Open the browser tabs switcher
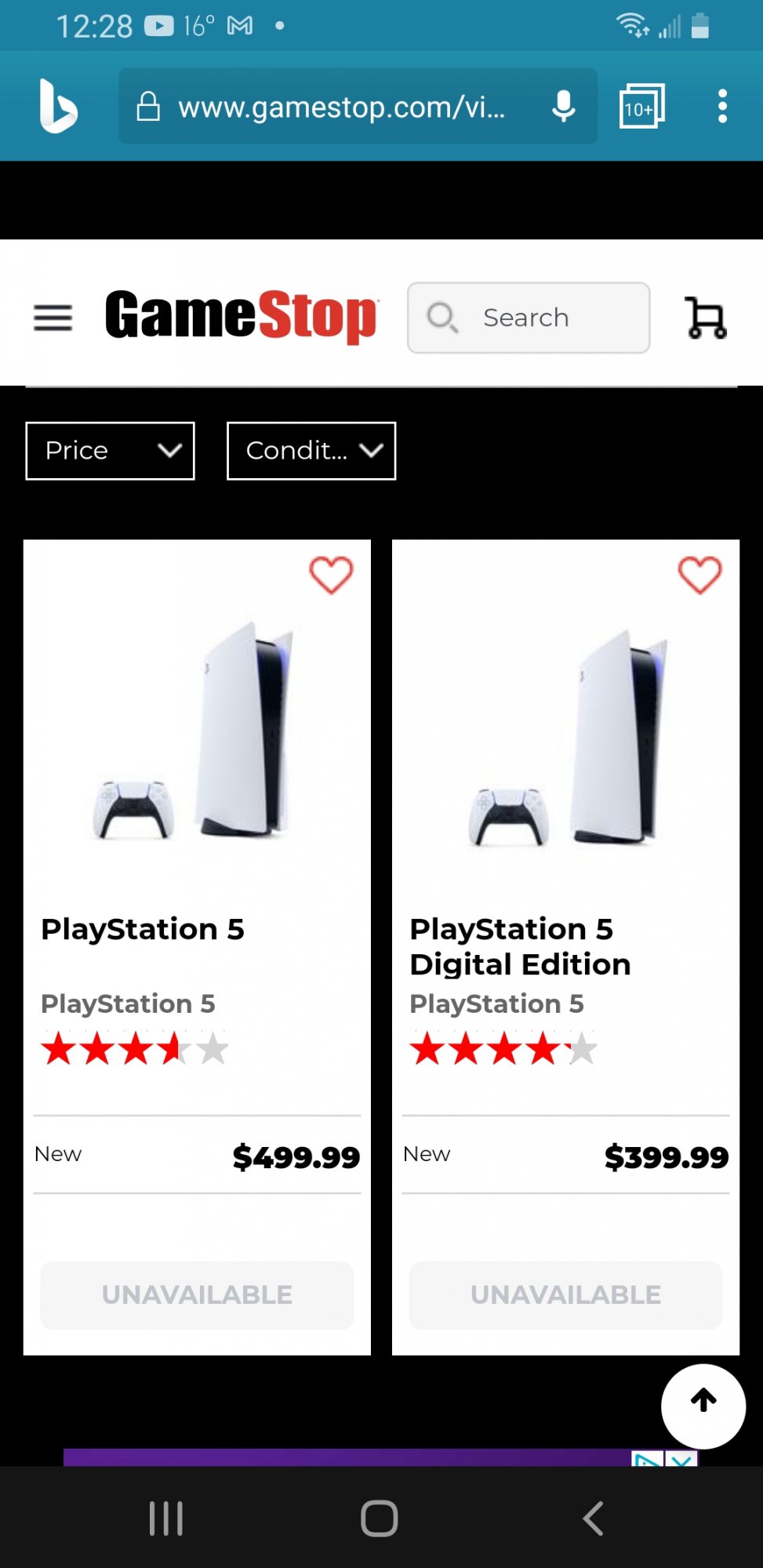Screen dimensions: 763x1568 (641, 106)
